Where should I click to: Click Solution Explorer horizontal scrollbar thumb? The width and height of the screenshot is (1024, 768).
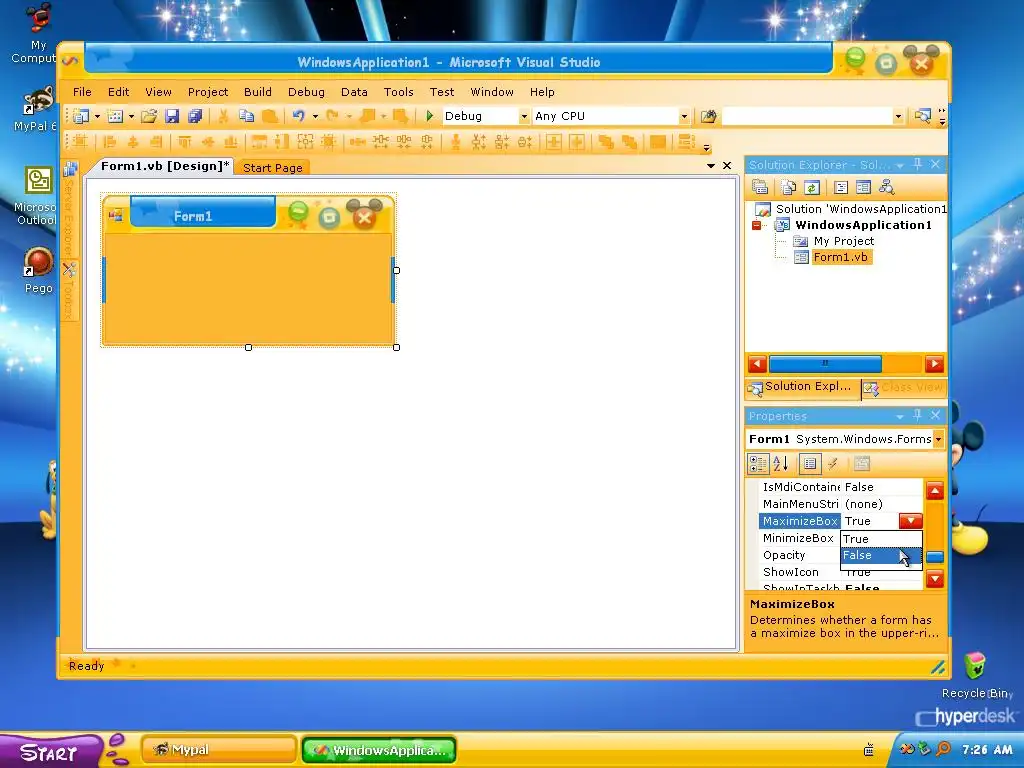pyautogui.click(x=825, y=363)
